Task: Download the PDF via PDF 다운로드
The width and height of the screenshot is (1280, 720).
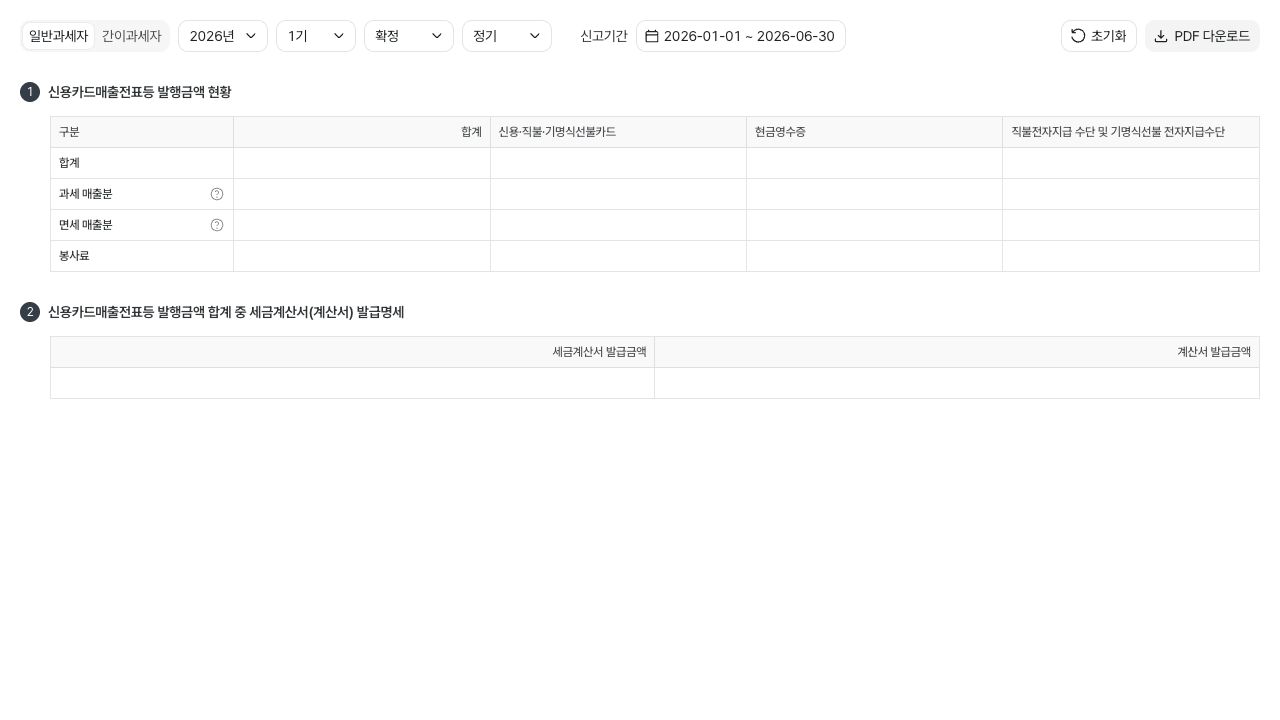Action: (1202, 36)
